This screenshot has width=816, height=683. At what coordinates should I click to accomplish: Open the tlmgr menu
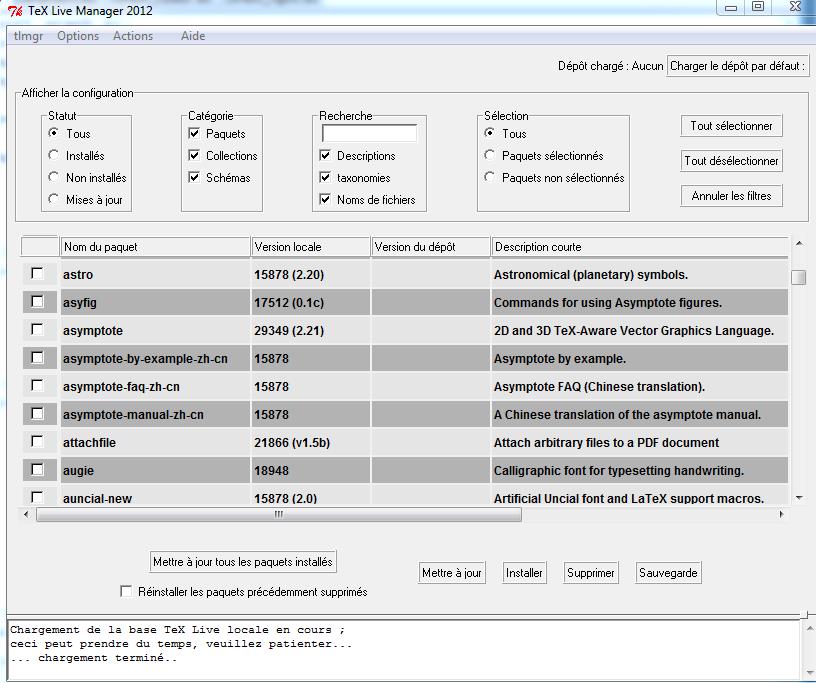point(29,36)
